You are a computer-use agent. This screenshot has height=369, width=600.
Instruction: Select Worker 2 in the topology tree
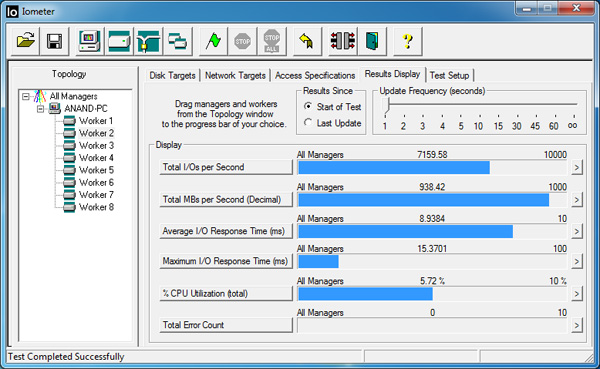[96, 133]
